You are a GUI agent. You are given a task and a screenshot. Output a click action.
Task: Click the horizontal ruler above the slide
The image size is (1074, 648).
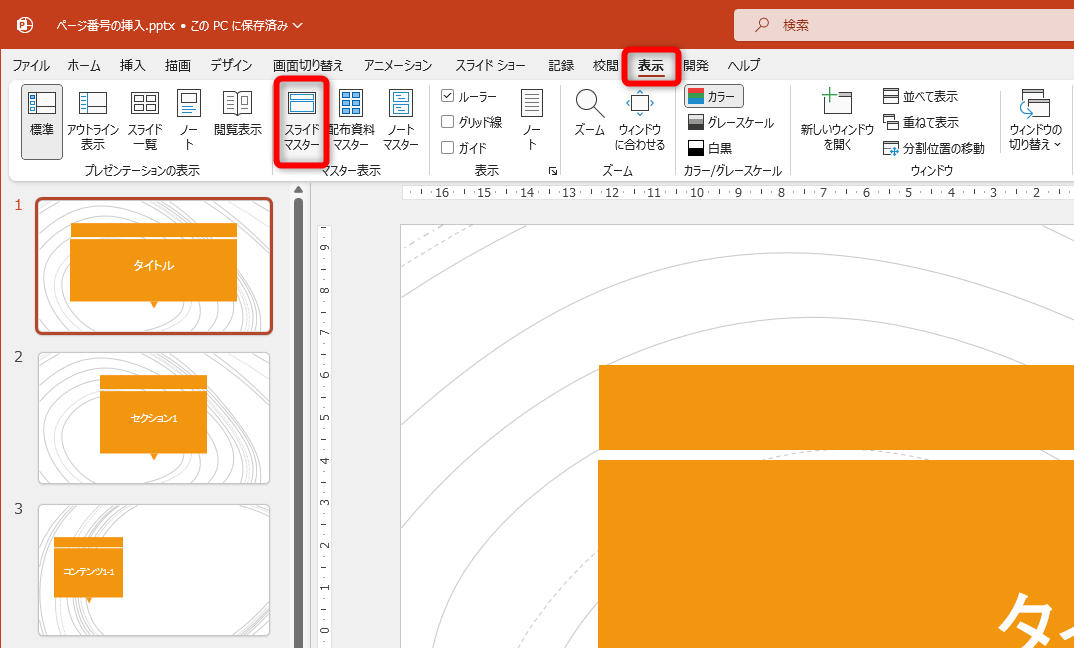click(738, 192)
